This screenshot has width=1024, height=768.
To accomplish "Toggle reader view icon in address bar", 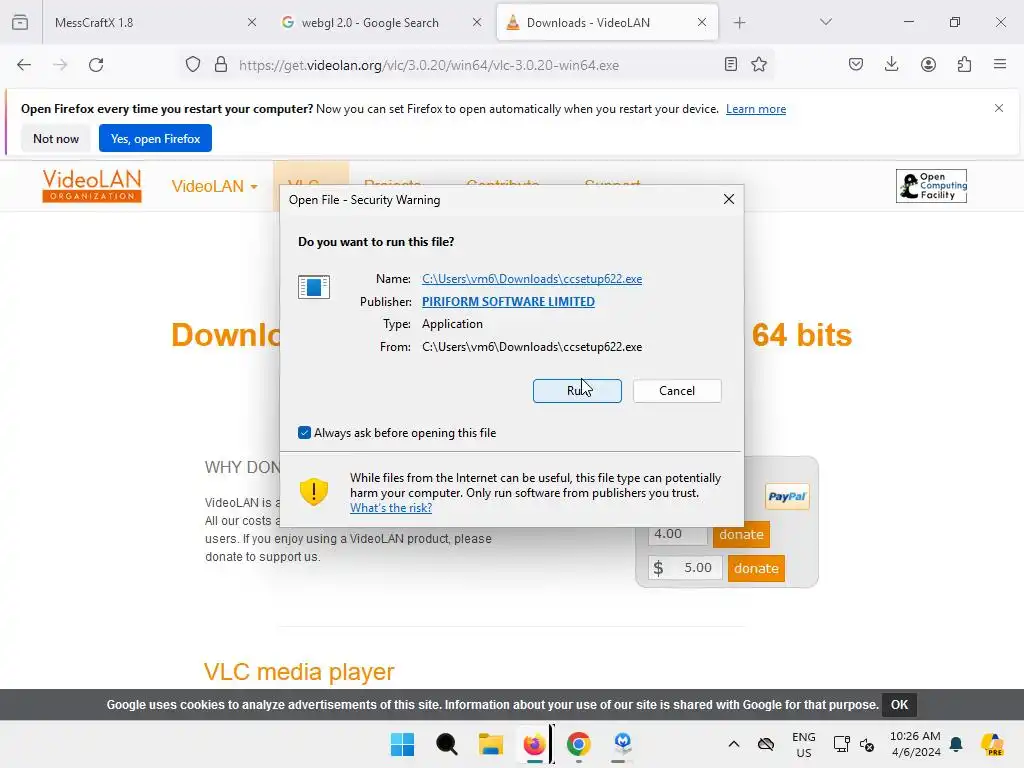I will click(731, 64).
